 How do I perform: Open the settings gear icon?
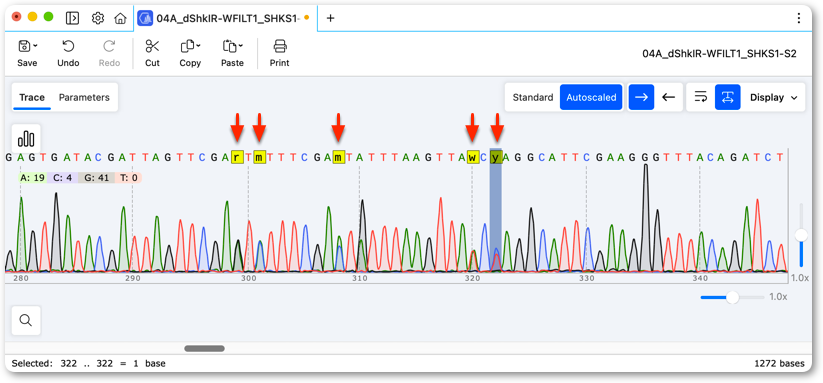98,18
